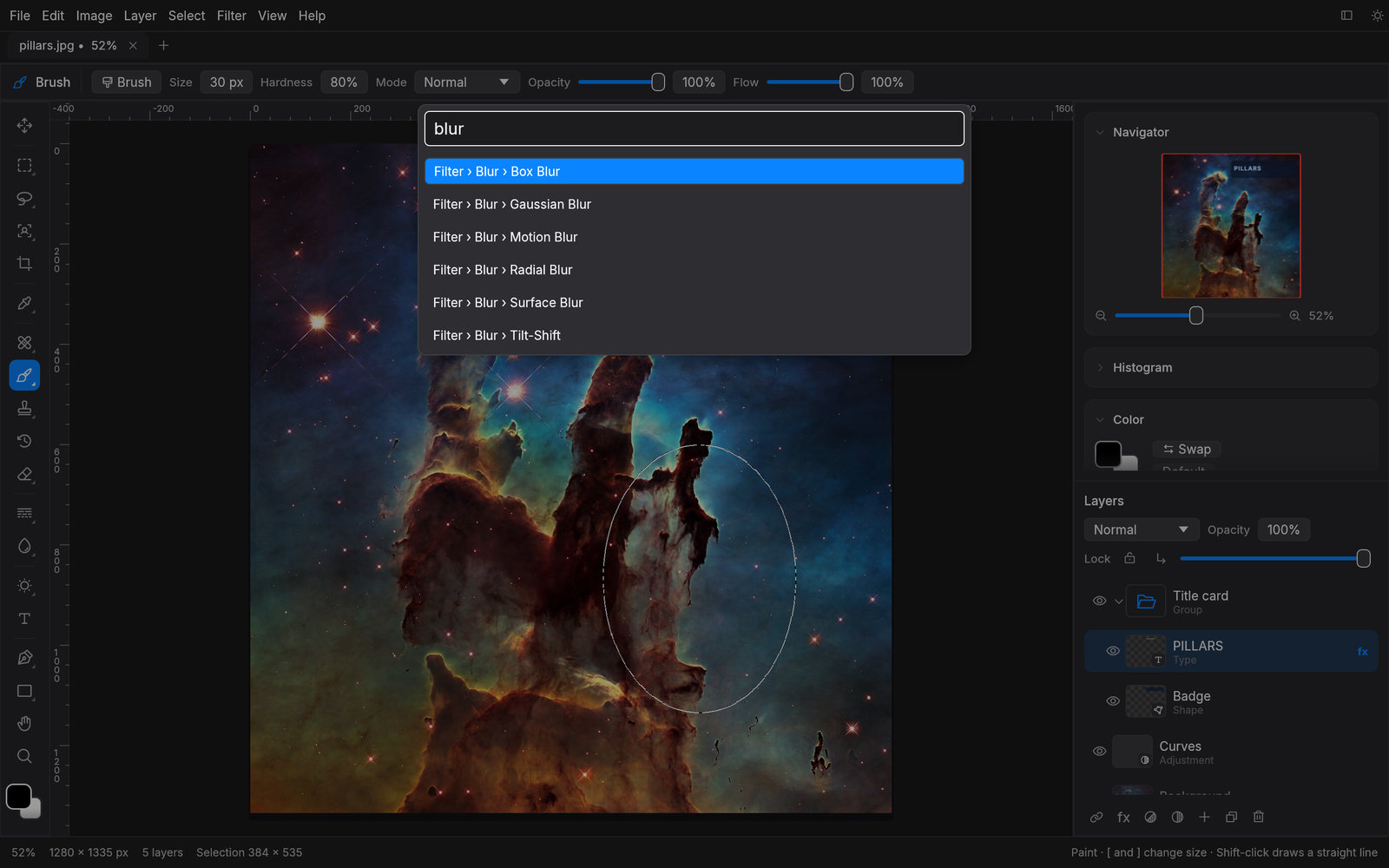Image resolution: width=1389 pixels, height=868 pixels.
Task: Toggle the layer lock icon
Action: coord(1129,558)
